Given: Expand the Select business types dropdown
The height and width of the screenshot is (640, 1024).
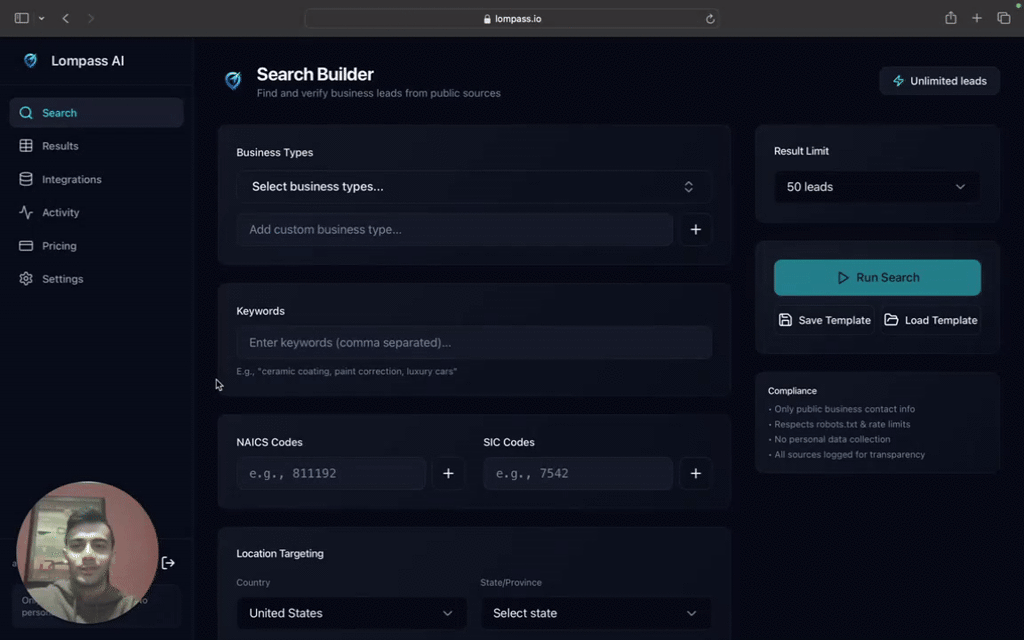Looking at the screenshot, I should 473,187.
